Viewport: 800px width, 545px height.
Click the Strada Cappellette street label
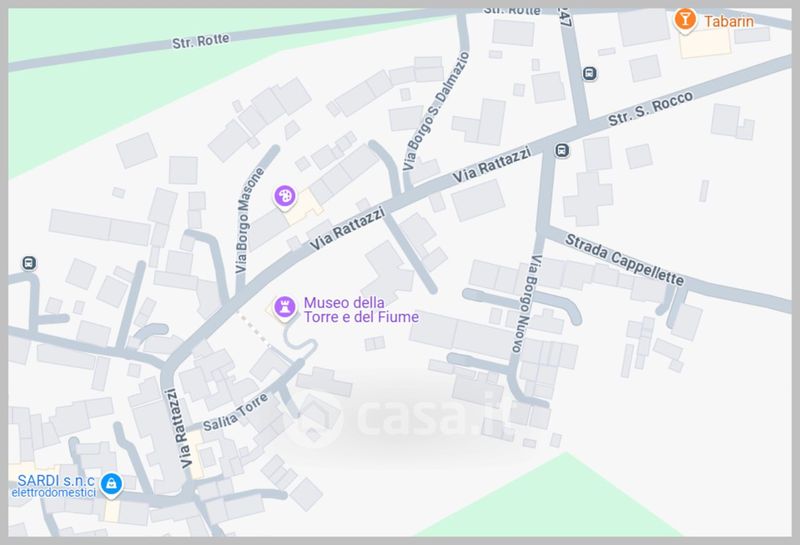pos(624,260)
